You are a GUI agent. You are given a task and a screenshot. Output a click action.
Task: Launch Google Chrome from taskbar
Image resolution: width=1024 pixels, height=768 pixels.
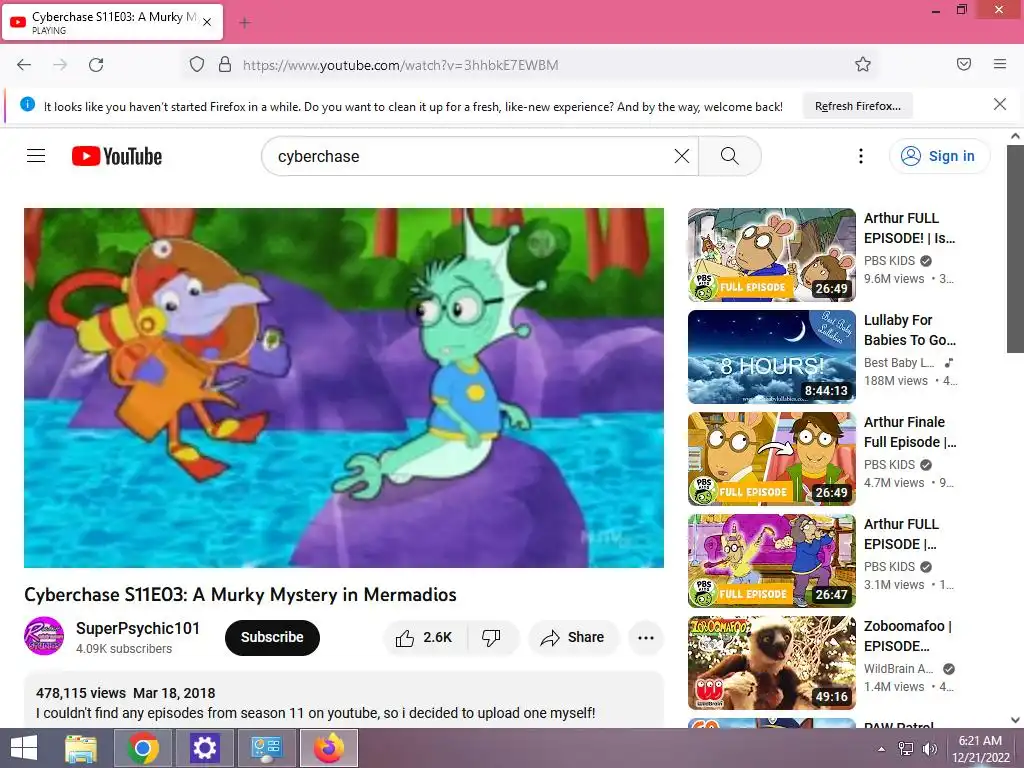[x=143, y=748]
